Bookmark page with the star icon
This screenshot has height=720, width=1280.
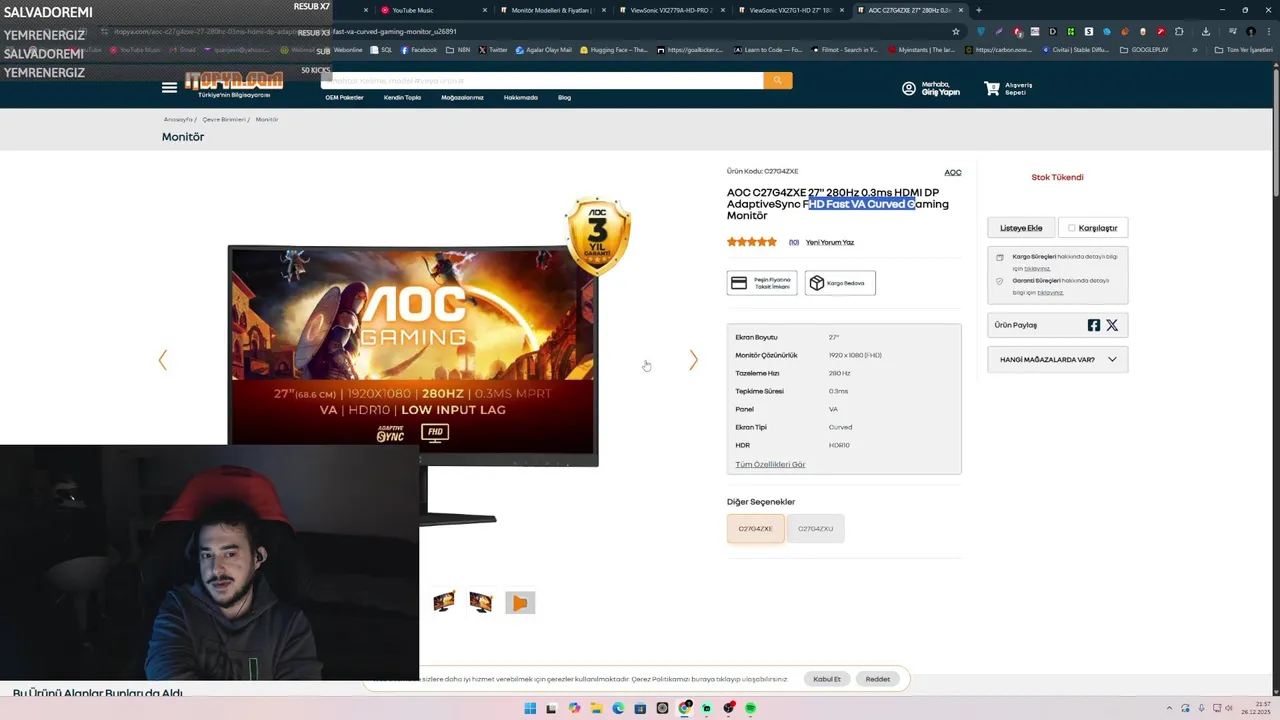[956, 31]
